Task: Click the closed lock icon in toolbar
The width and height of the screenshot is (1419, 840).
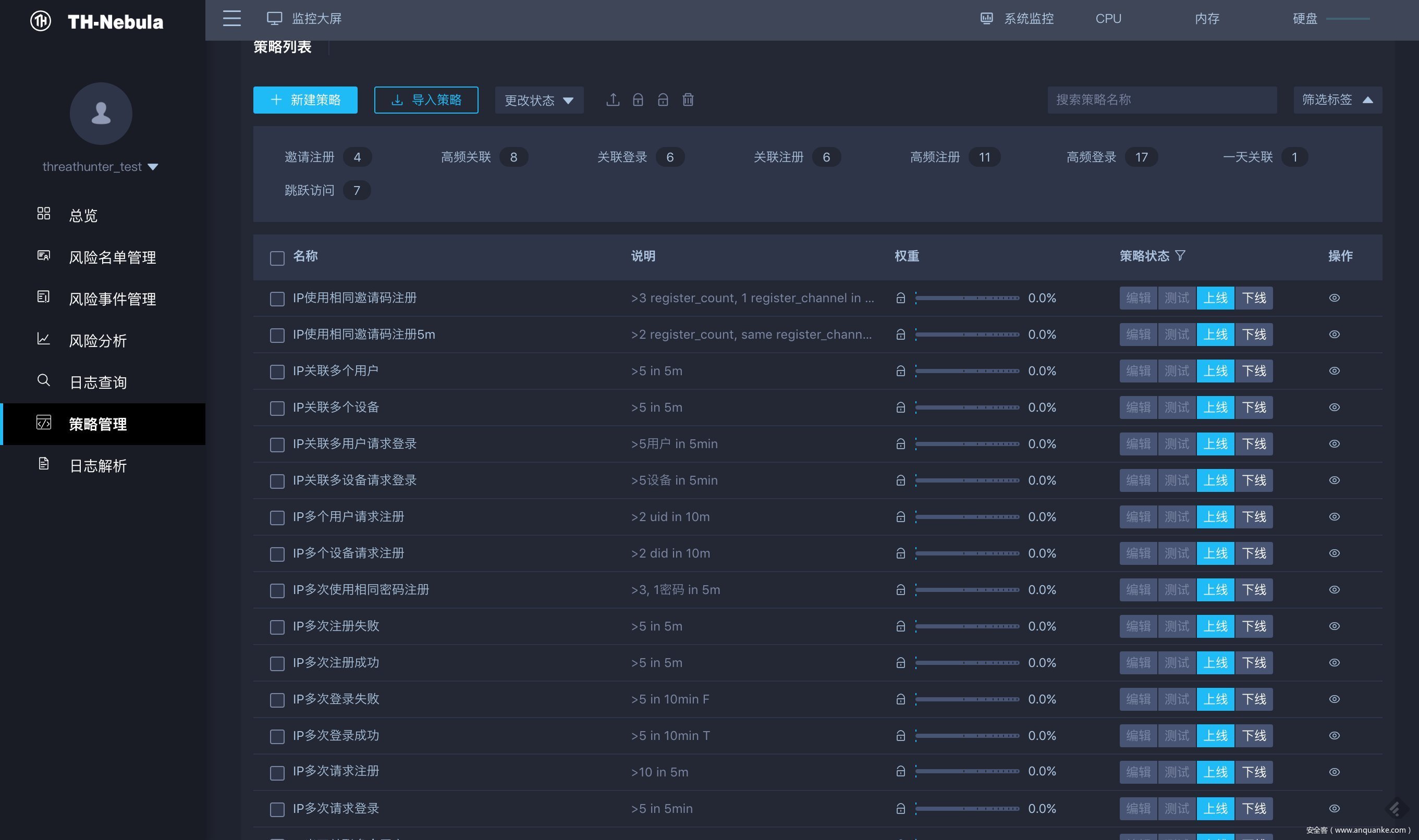Action: click(638, 100)
